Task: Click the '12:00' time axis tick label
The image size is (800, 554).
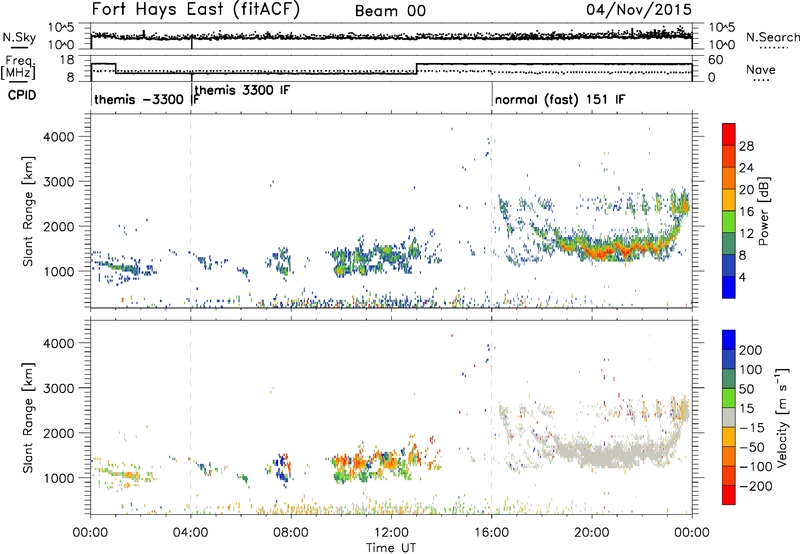Action: (391, 533)
